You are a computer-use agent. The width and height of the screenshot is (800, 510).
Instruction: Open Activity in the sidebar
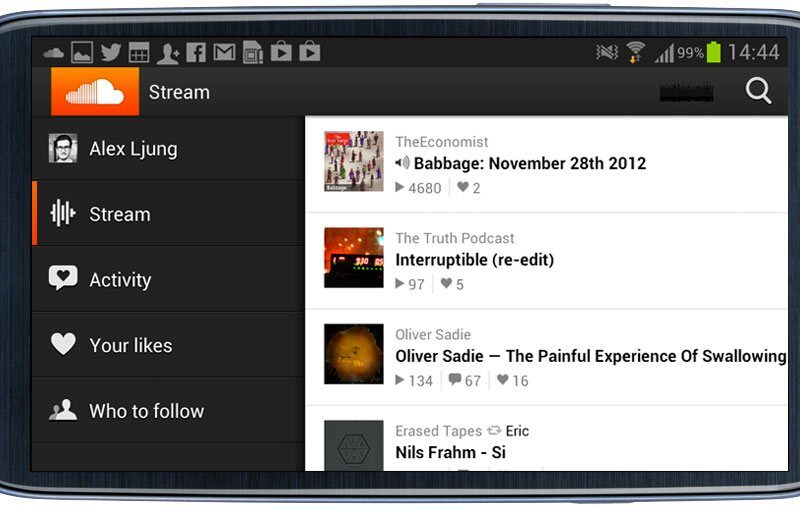coord(168,279)
